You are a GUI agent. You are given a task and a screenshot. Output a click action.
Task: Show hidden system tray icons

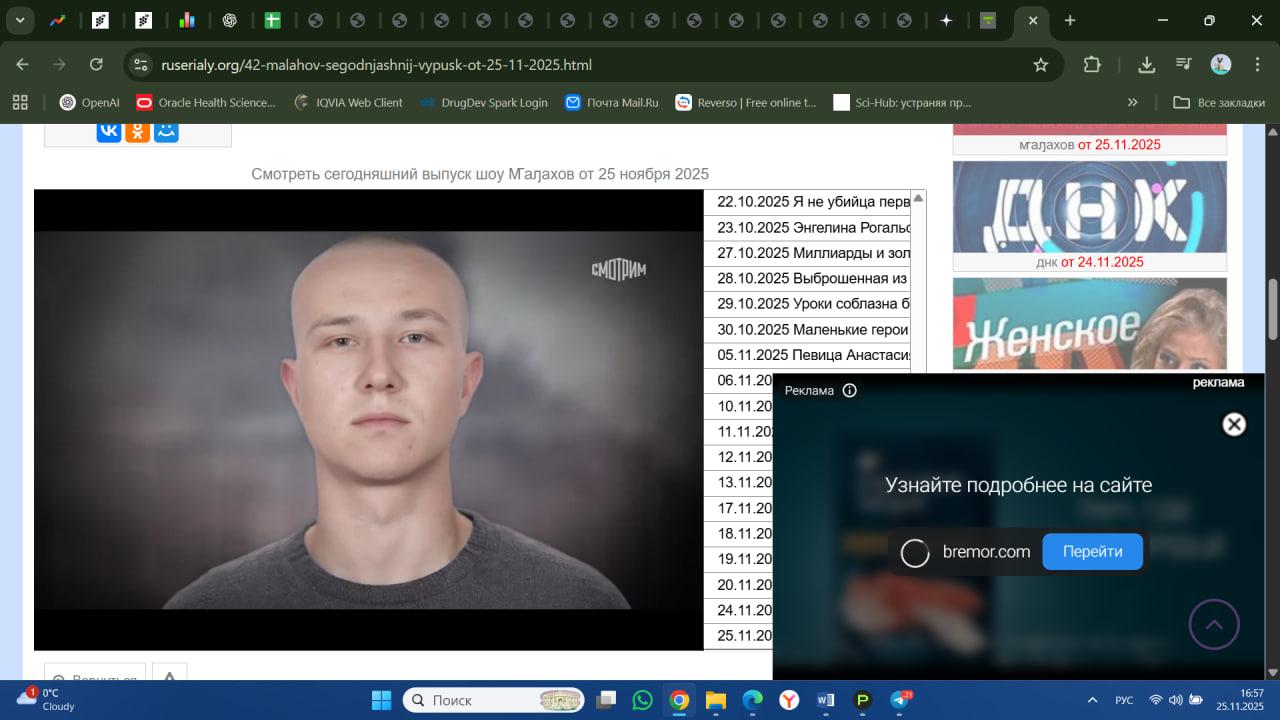1091,700
